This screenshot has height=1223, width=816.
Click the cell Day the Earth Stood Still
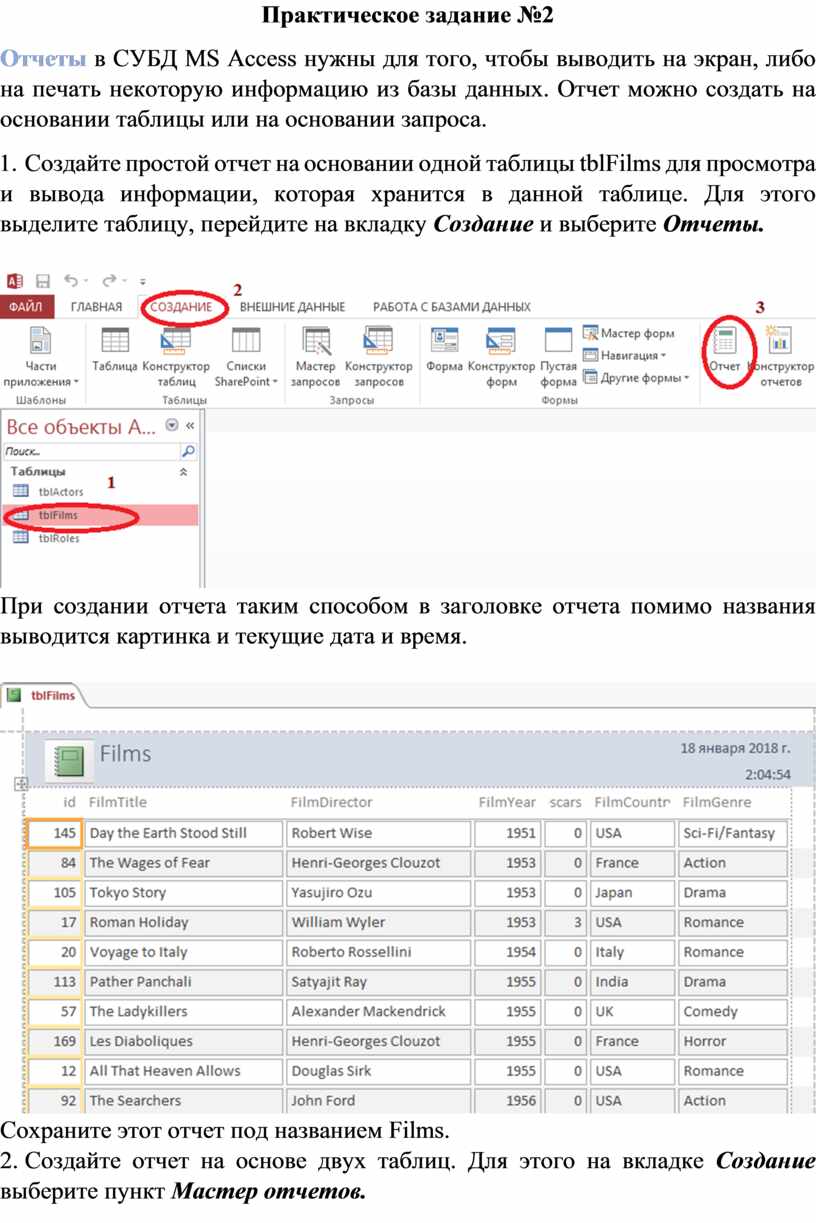coord(184,833)
